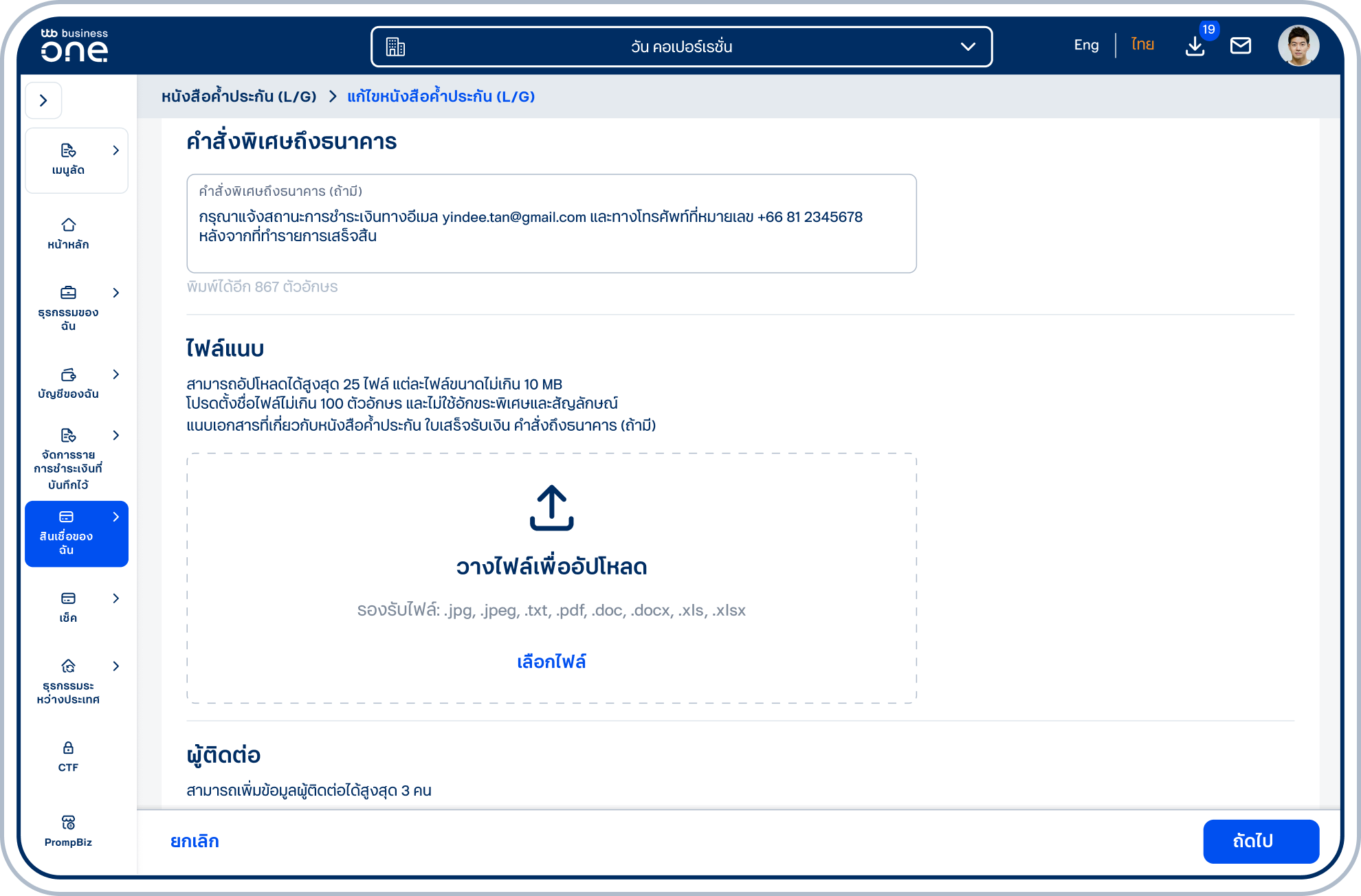This screenshot has width=1361, height=896.
Task: Open the CTF lock icon
Action: 68,748
